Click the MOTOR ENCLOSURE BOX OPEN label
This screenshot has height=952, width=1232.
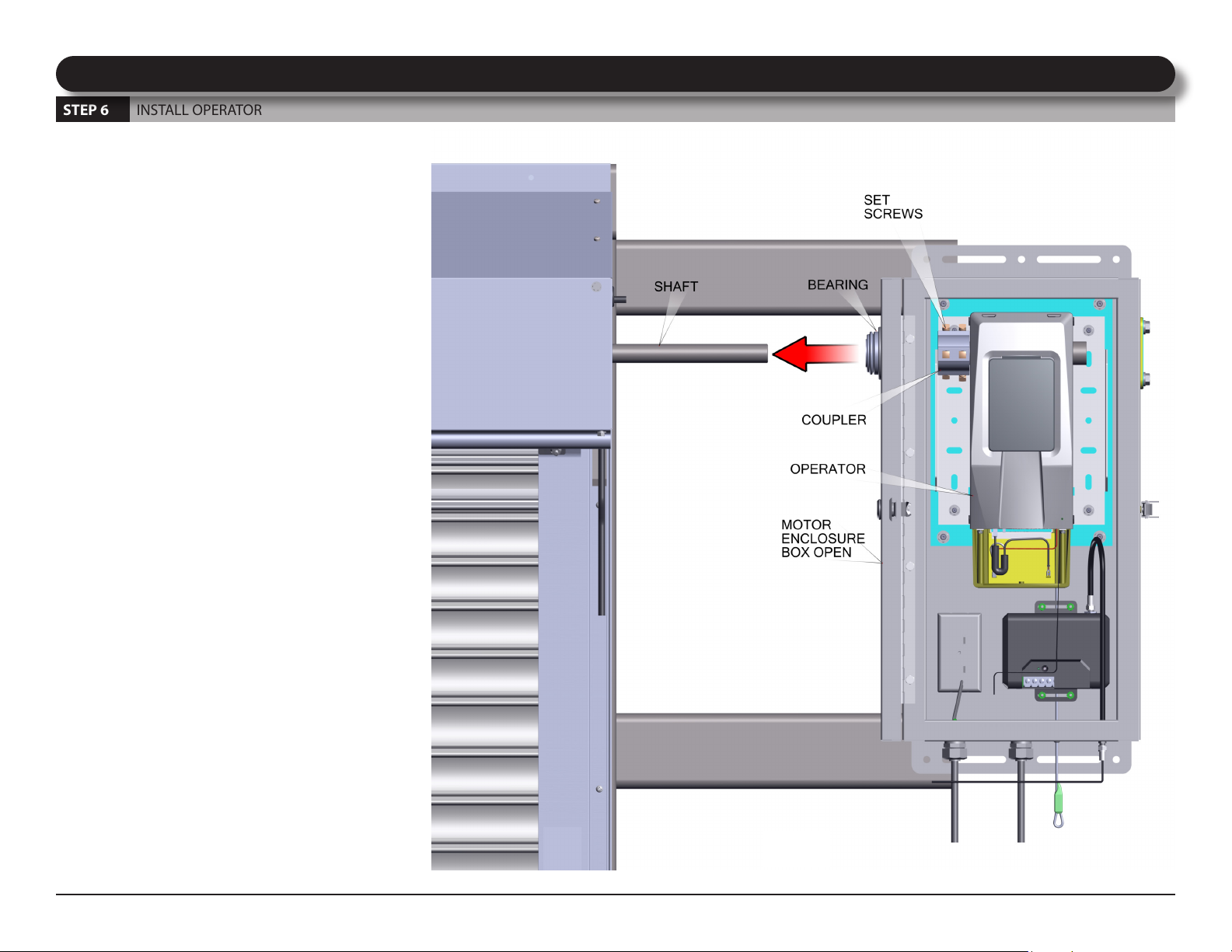pyautogui.click(x=822, y=539)
